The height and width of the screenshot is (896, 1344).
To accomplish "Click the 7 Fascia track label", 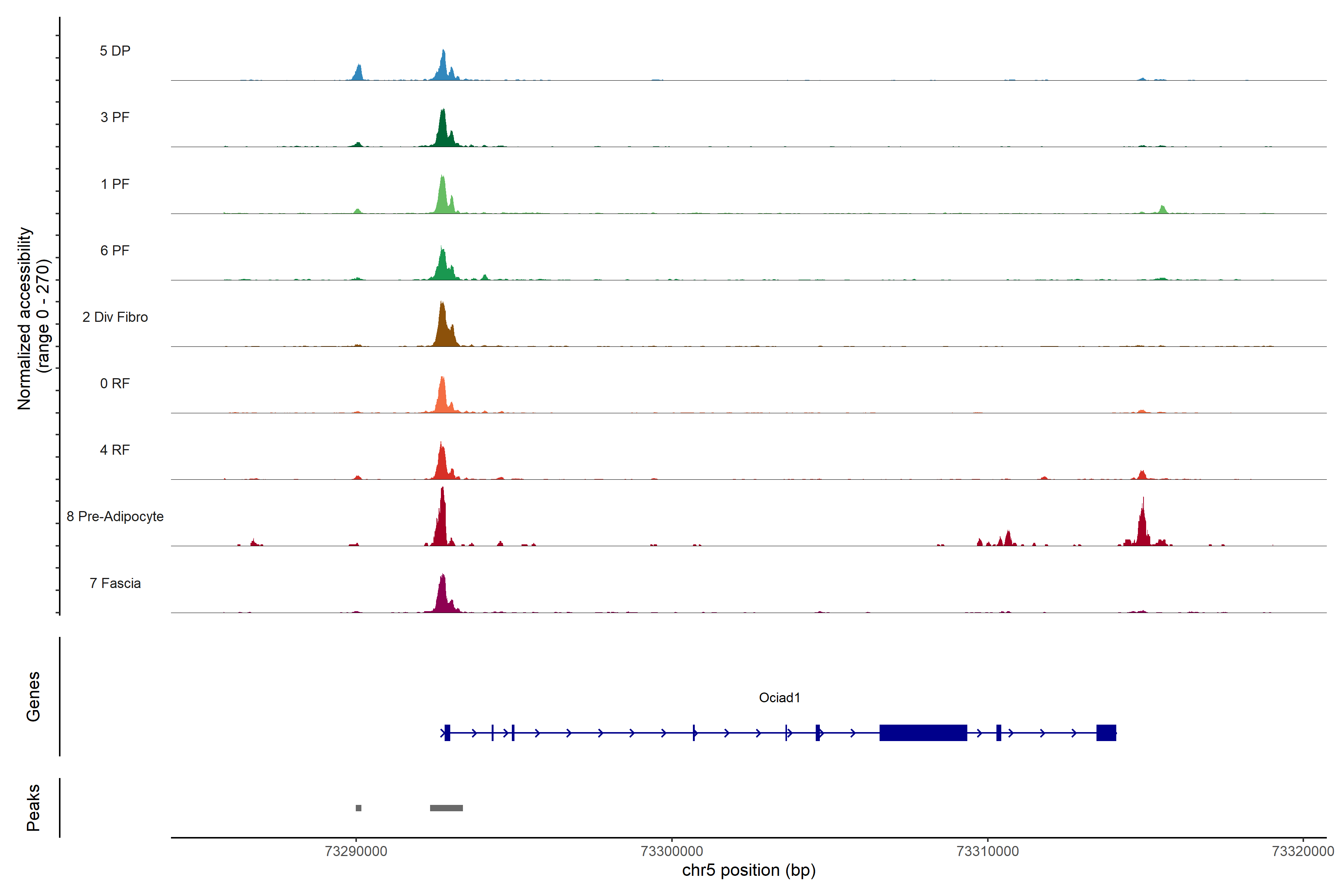I will point(115,583).
